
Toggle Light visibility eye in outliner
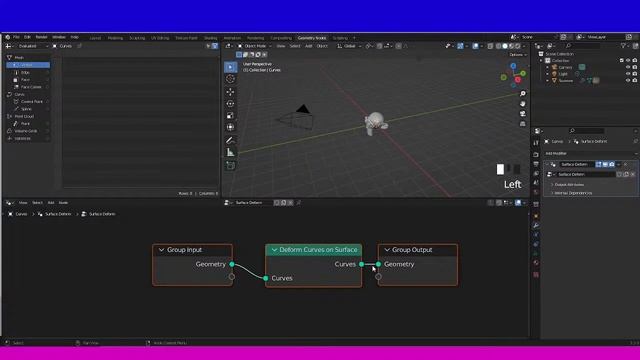point(628,74)
